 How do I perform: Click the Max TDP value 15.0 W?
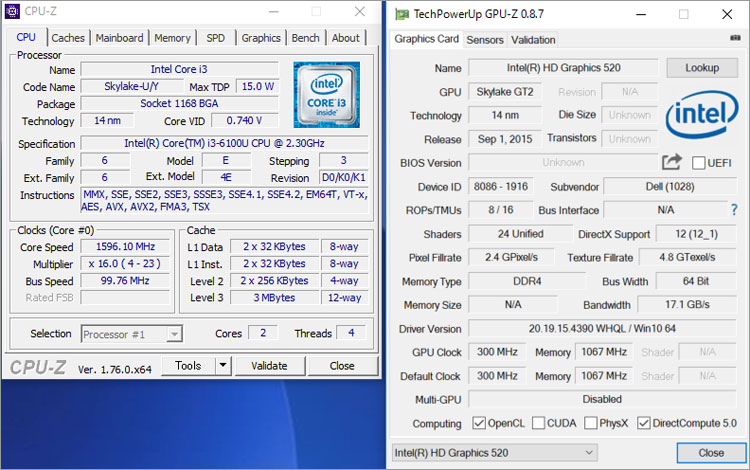257,87
